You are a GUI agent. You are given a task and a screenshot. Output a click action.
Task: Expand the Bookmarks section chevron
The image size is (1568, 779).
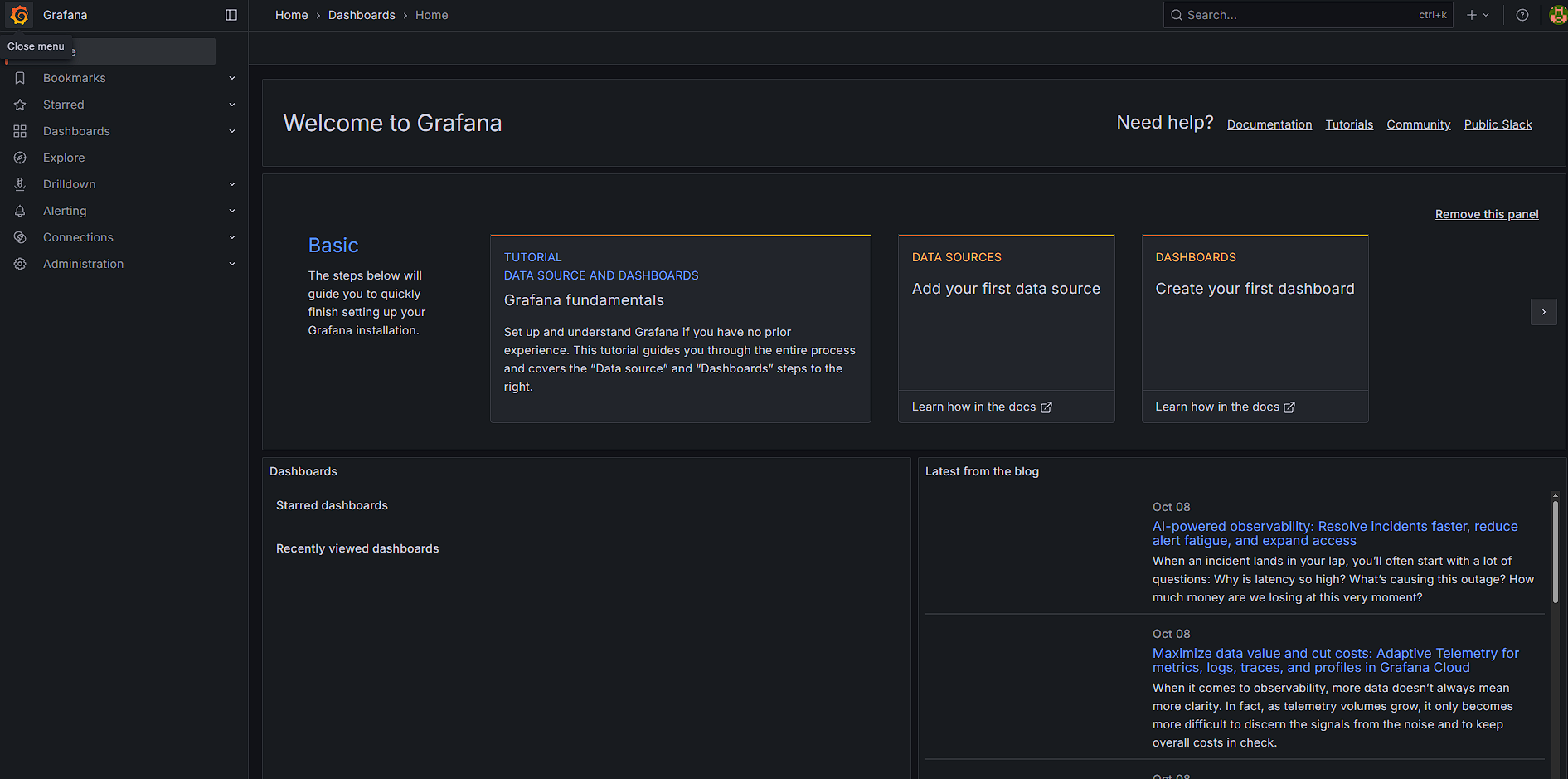click(x=232, y=78)
